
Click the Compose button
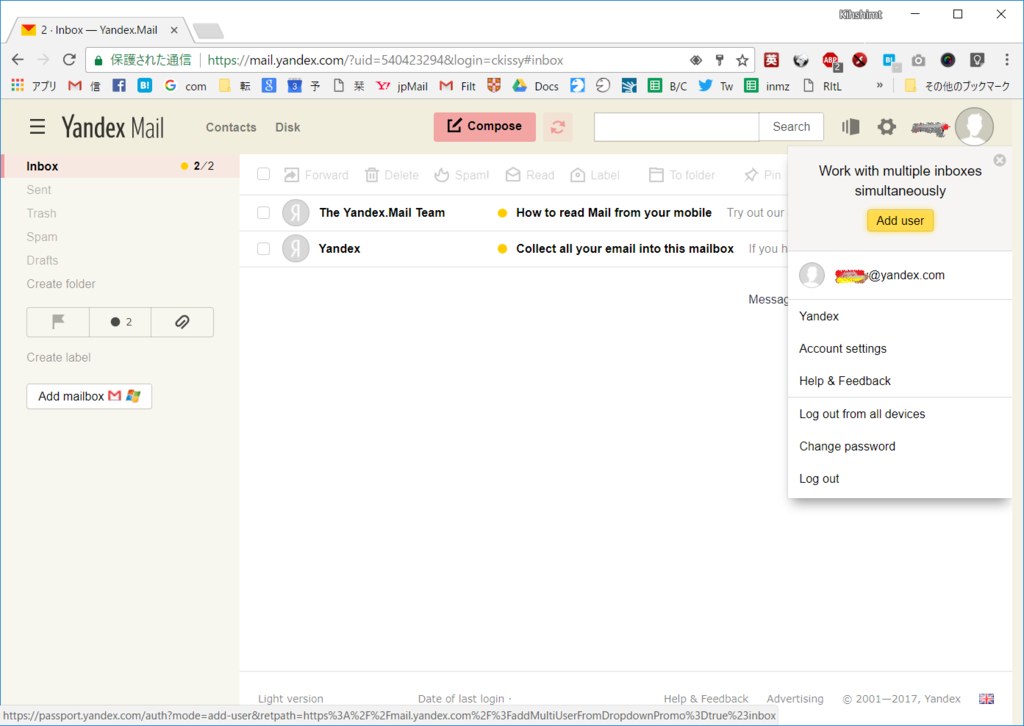pos(485,126)
